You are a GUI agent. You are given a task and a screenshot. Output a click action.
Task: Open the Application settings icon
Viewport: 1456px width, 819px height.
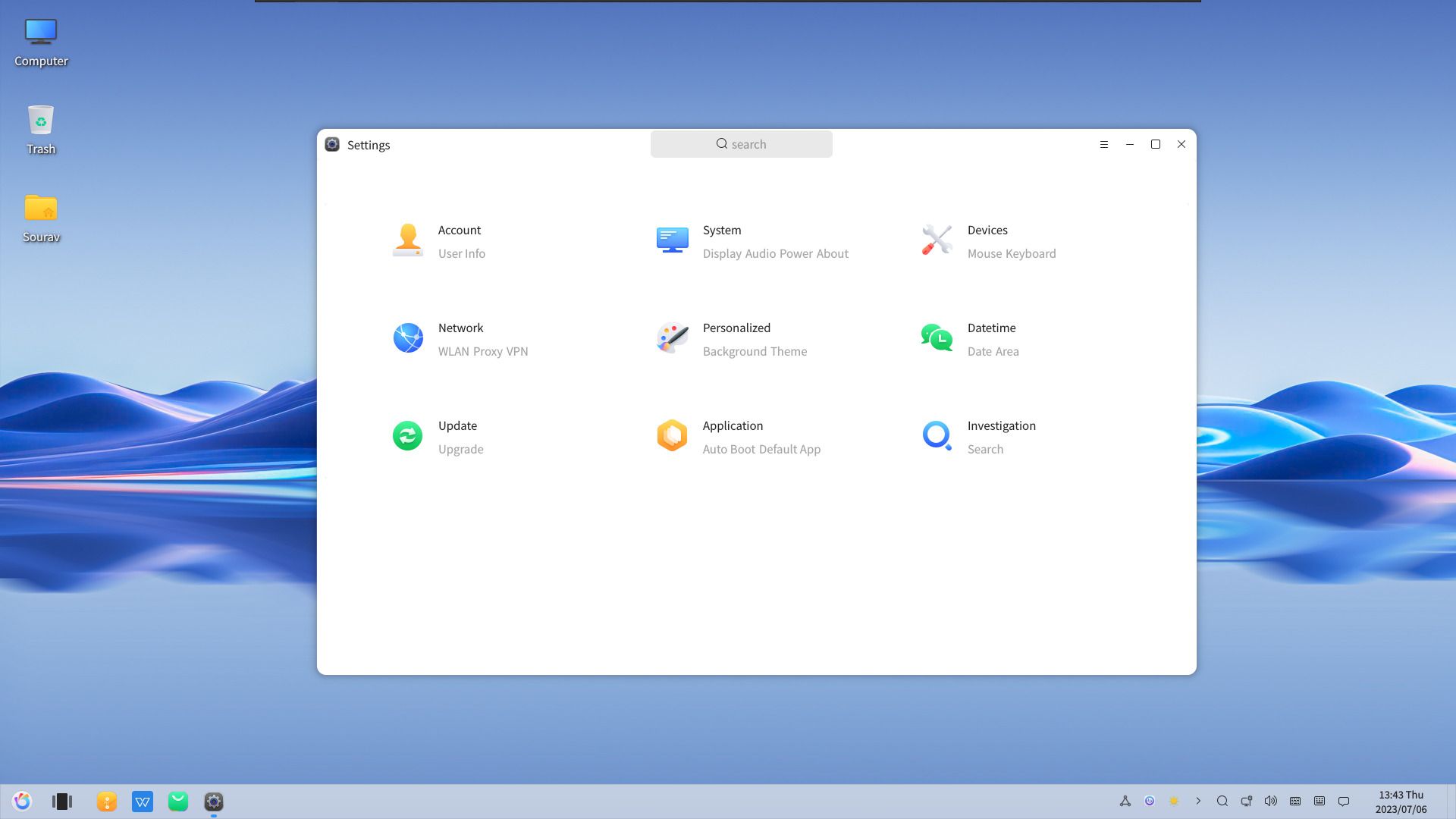point(672,435)
